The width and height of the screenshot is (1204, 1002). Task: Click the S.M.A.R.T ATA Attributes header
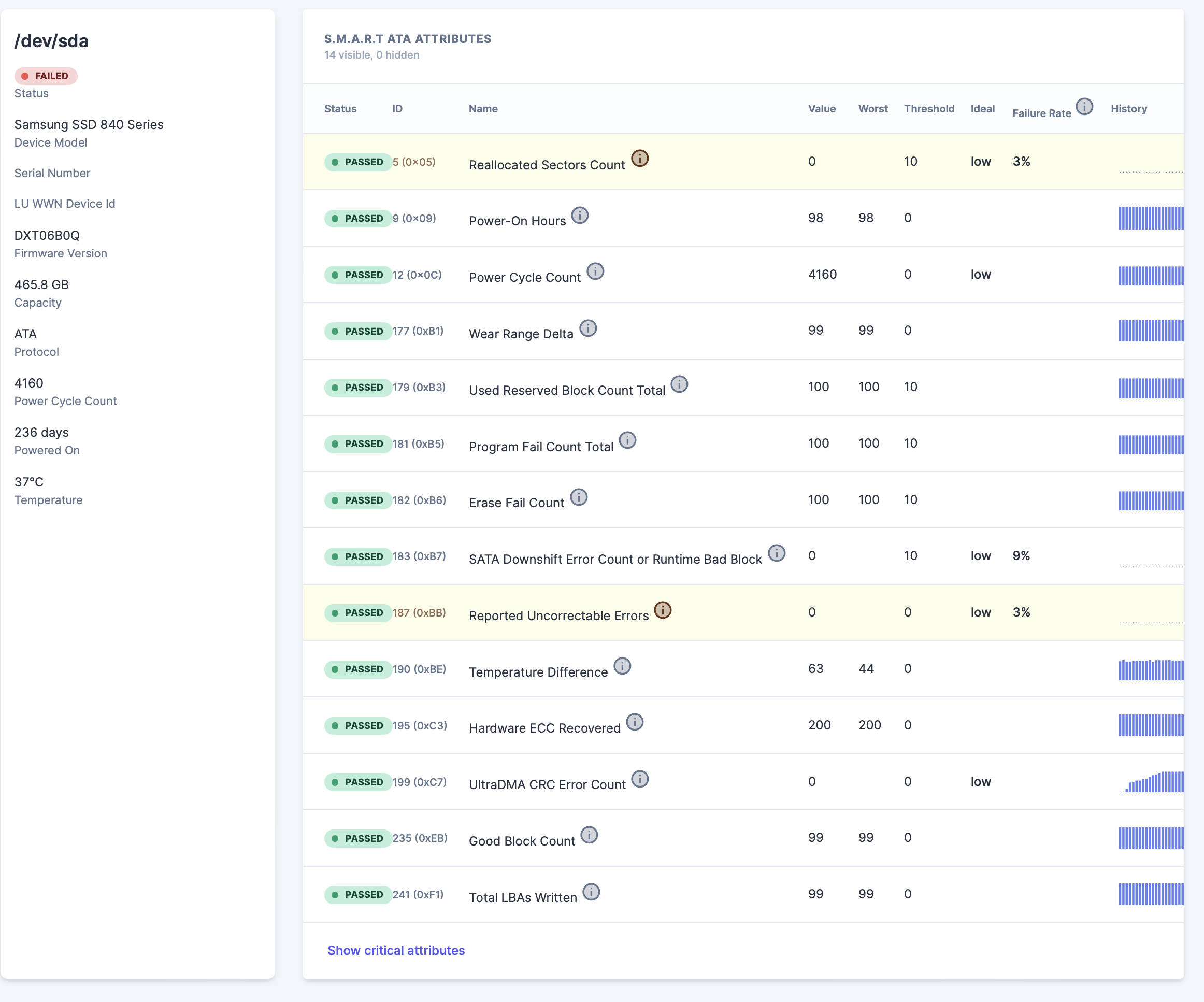408,38
